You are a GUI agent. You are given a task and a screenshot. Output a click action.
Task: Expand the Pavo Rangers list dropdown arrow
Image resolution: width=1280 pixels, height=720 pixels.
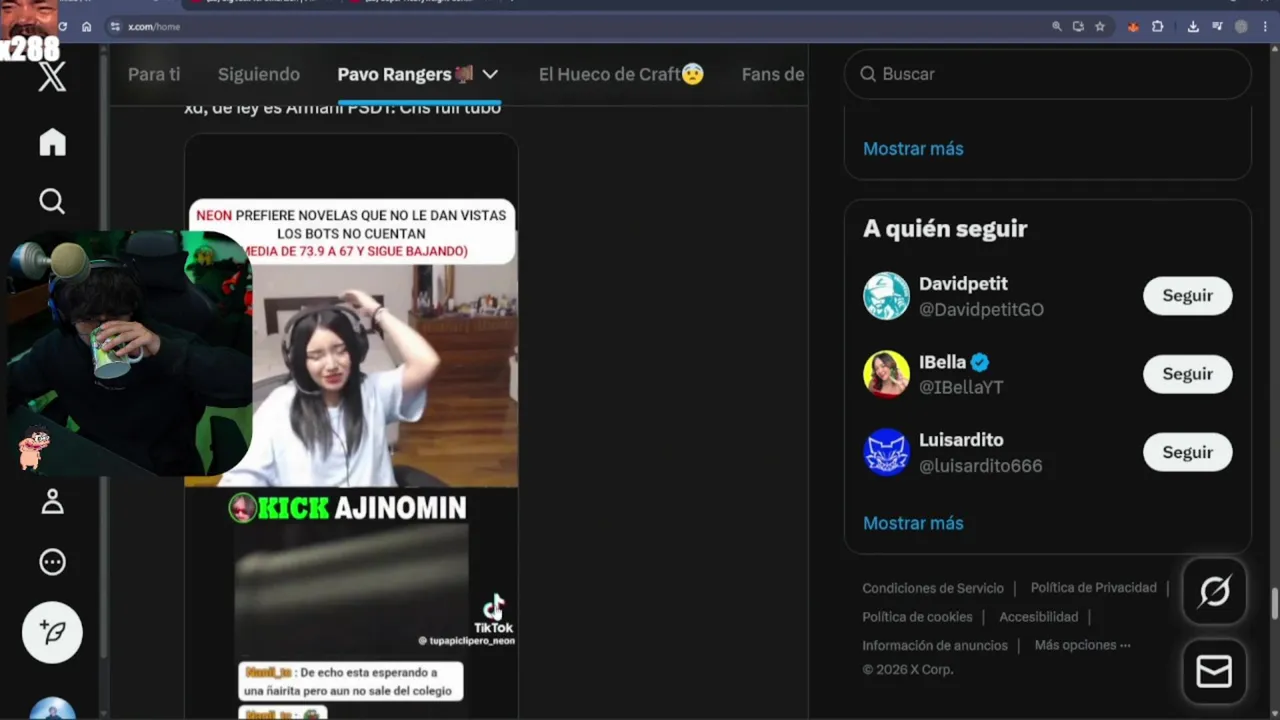click(x=490, y=74)
